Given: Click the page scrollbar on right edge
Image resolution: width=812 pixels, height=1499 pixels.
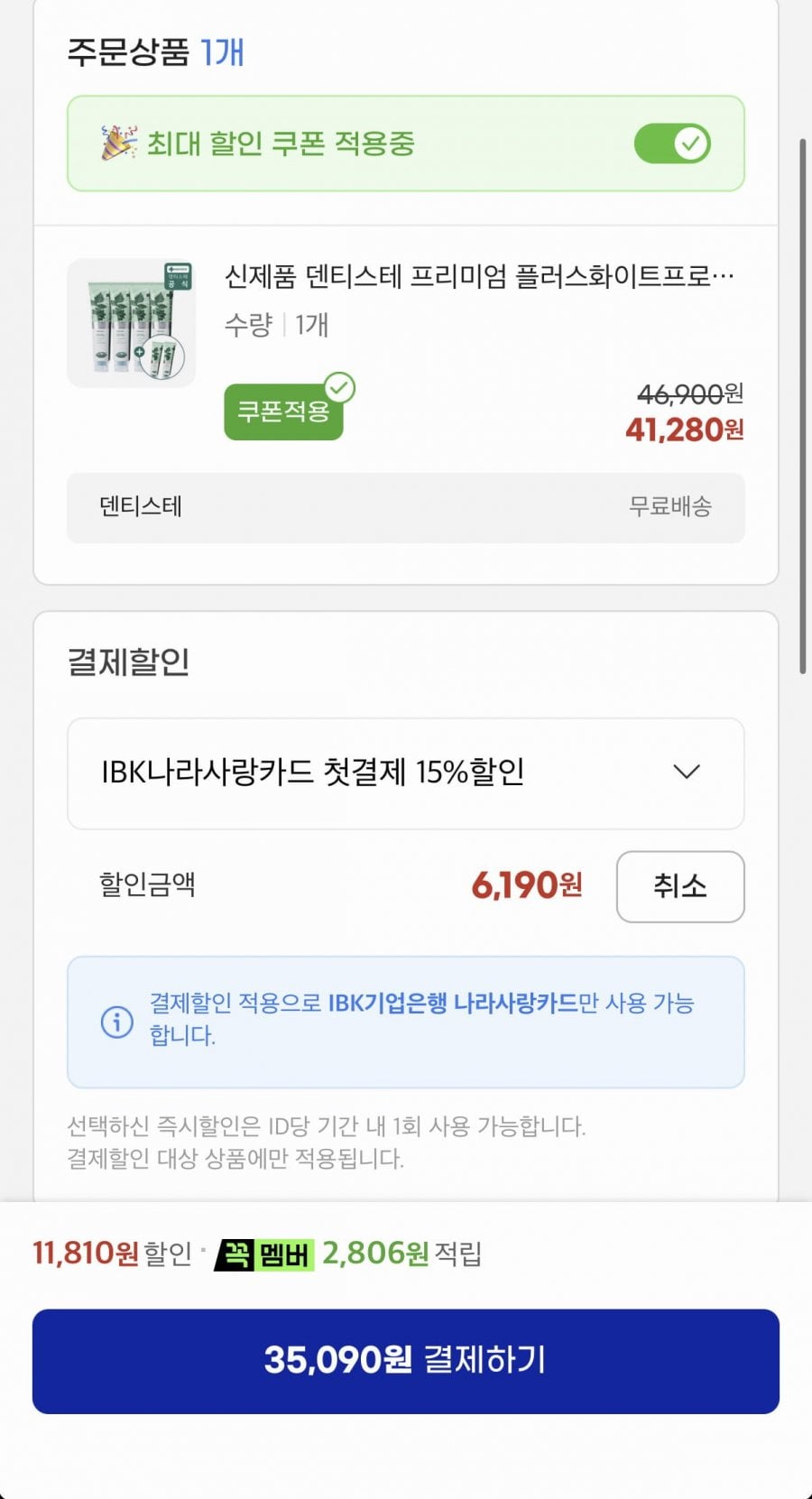Looking at the screenshot, I should pos(802,406).
